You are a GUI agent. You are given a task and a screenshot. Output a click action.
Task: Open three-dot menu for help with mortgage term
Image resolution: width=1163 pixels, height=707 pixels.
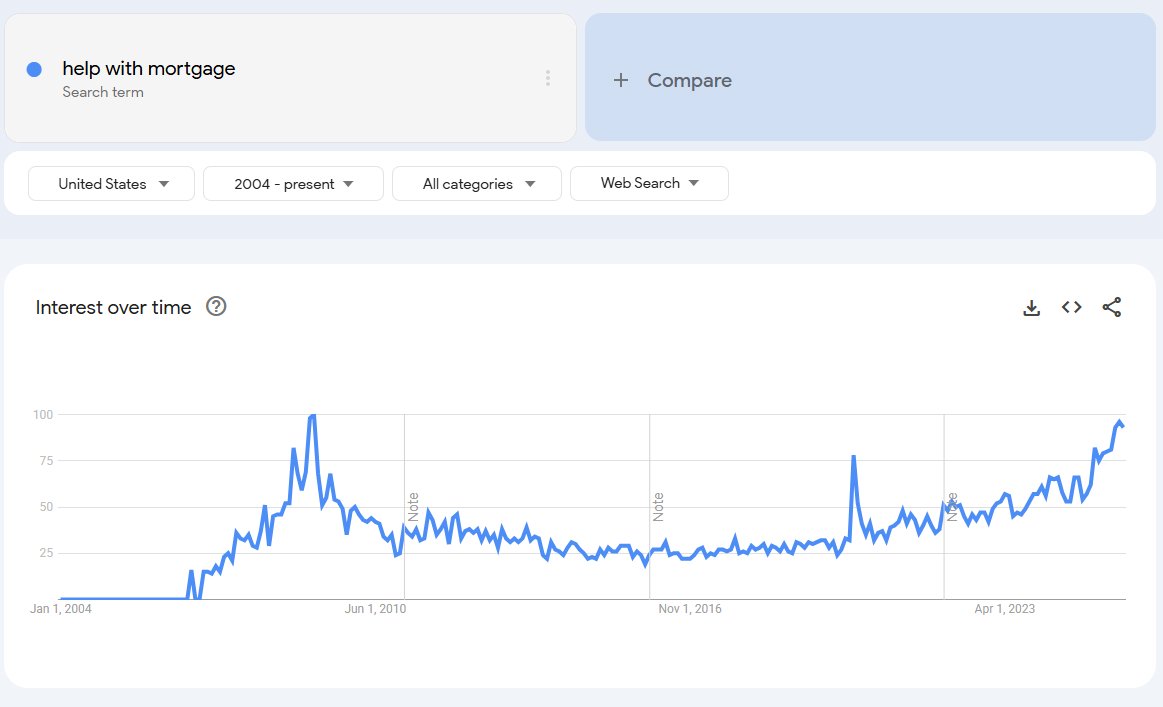[x=547, y=78]
